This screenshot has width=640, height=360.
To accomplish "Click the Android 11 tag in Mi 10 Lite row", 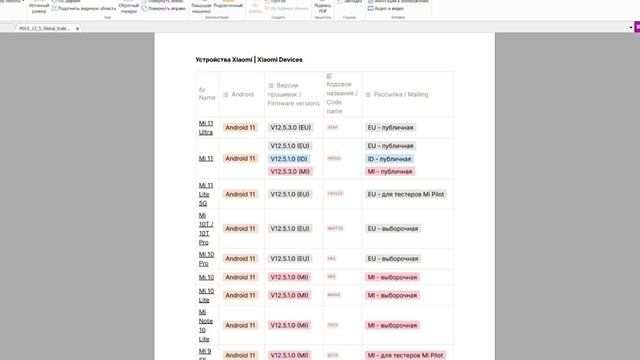I will tap(240, 295).
